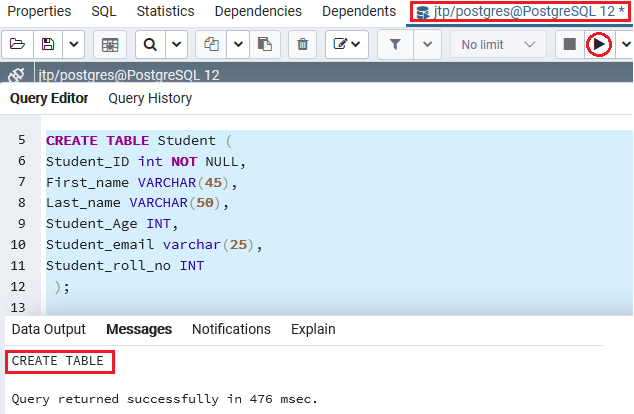Open the Explain tab
The image size is (634, 414).
[313, 329]
